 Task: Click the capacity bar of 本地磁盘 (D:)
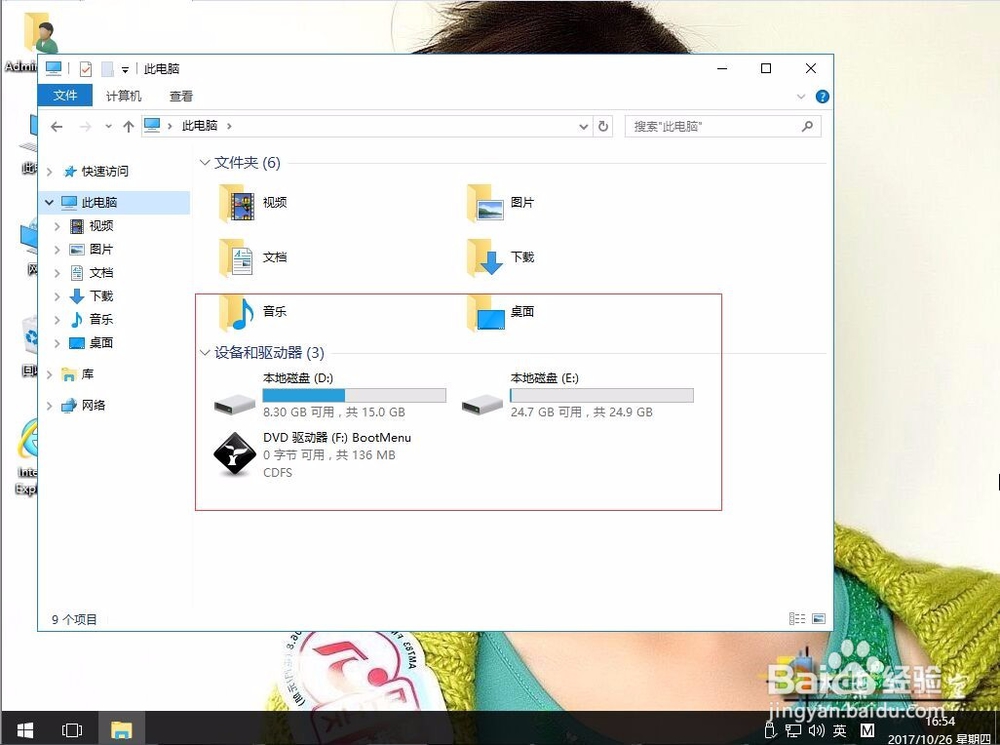pos(355,394)
